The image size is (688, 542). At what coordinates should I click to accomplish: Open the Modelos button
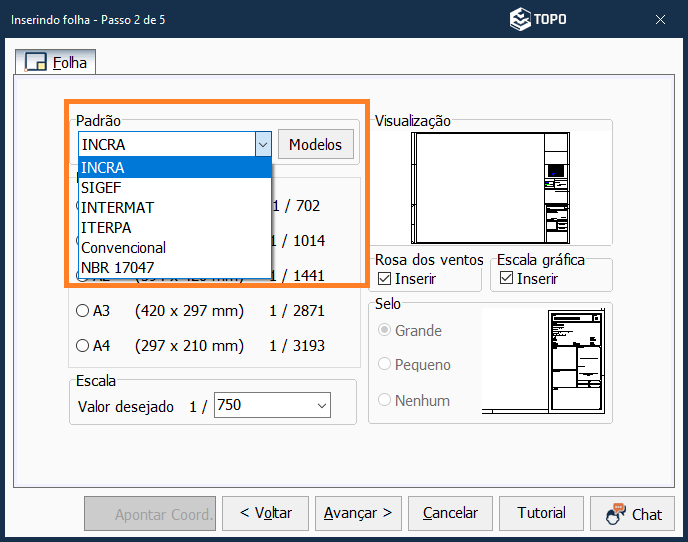coord(315,145)
